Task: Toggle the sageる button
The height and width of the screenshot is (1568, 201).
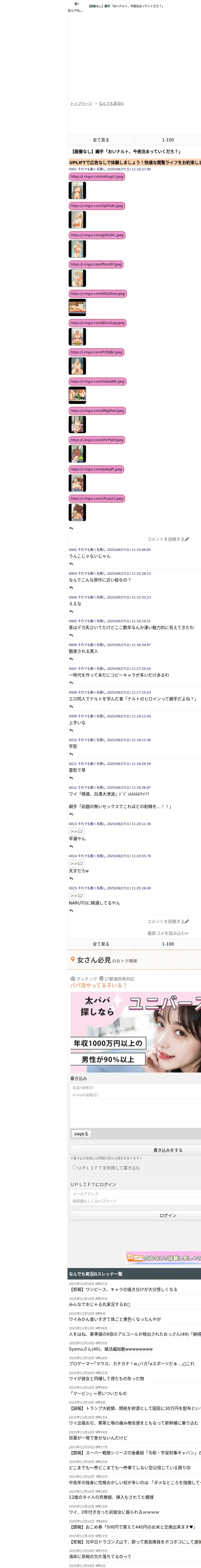Action: (82, 1134)
